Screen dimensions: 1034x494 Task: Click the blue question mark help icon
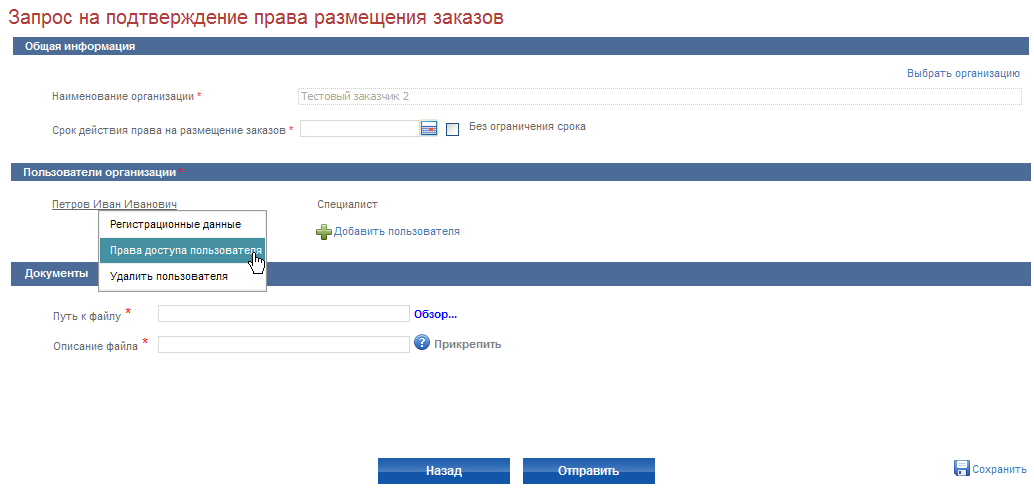(x=421, y=343)
